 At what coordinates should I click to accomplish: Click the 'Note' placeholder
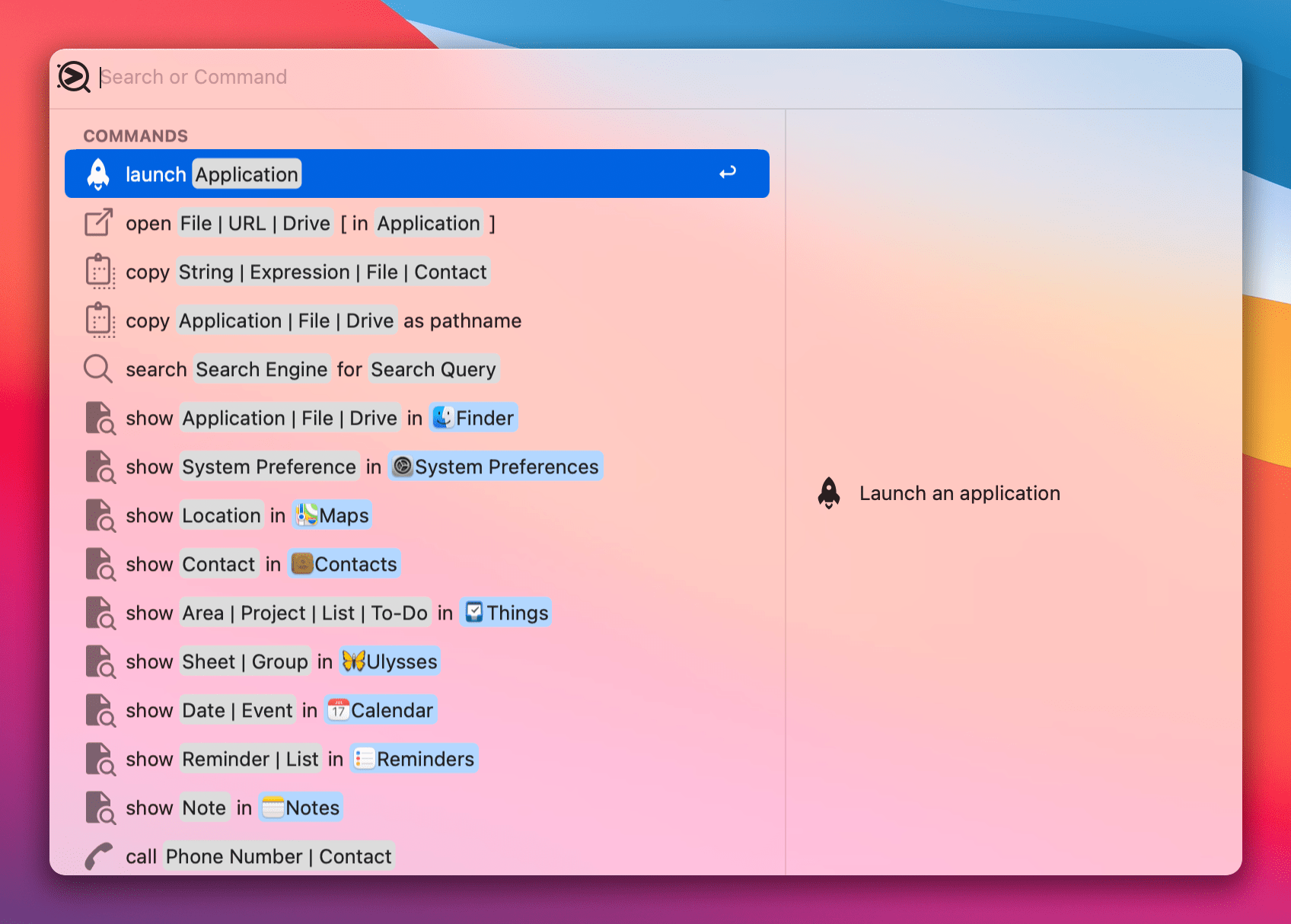click(205, 808)
